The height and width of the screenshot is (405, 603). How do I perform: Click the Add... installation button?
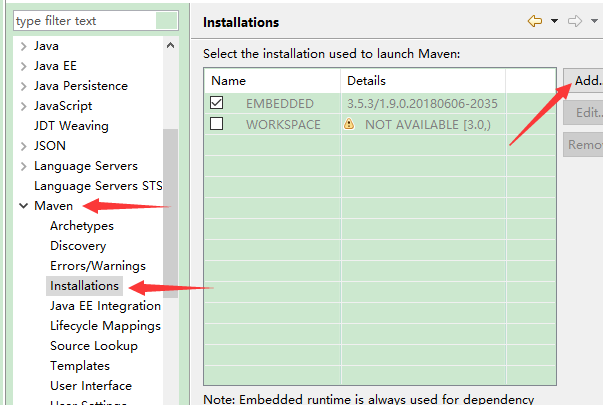tap(584, 80)
